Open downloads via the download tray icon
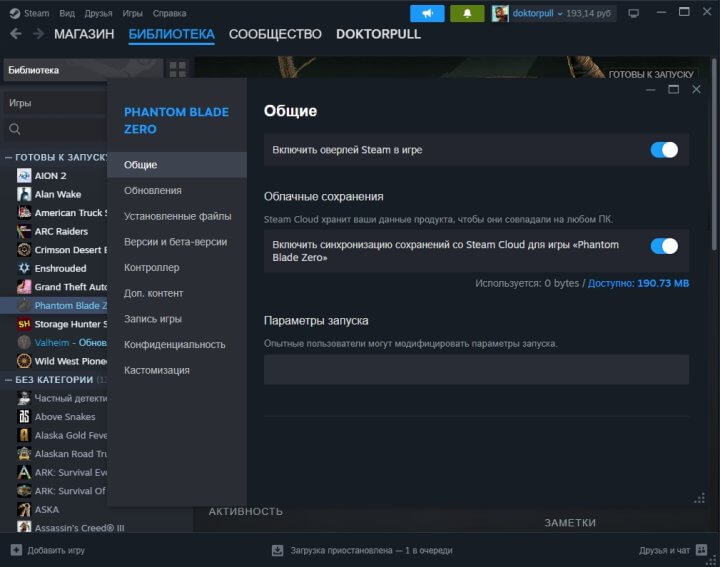Screen dimensions: 720x567 click(277, 550)
